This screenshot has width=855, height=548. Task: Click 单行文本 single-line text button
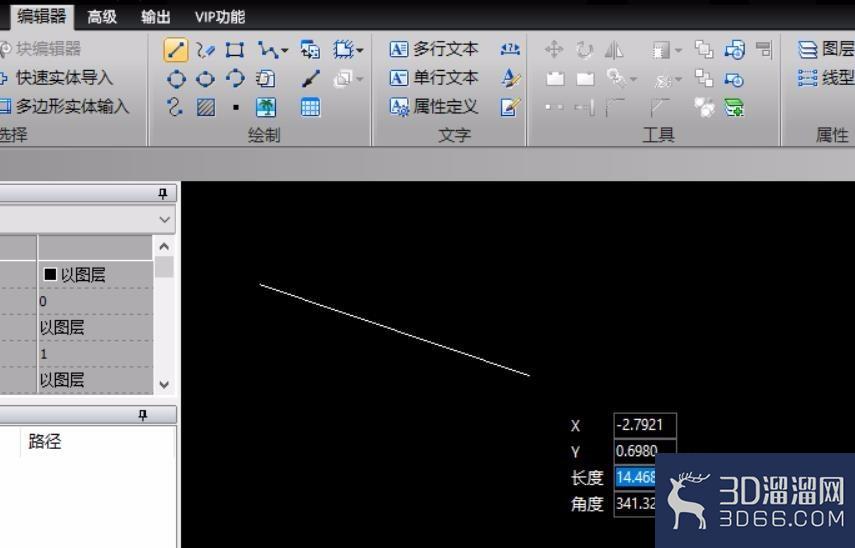[x=433, y=78]
